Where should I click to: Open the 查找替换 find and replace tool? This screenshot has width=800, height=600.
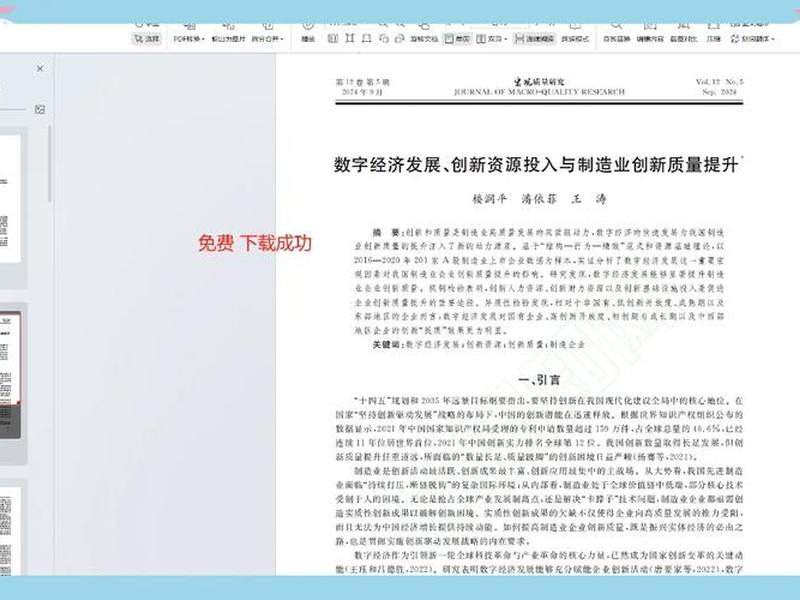coord(616,38)
